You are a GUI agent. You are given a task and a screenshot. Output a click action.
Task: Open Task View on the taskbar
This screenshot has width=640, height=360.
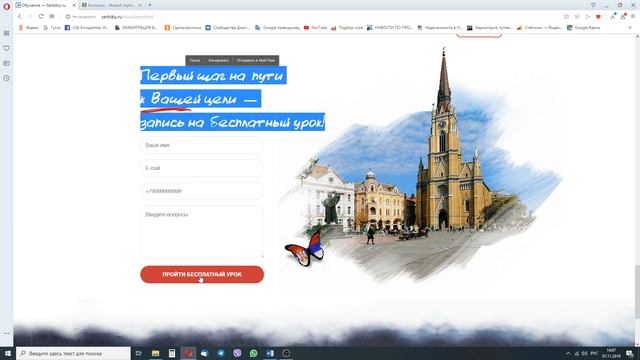(x=139, y=353)
